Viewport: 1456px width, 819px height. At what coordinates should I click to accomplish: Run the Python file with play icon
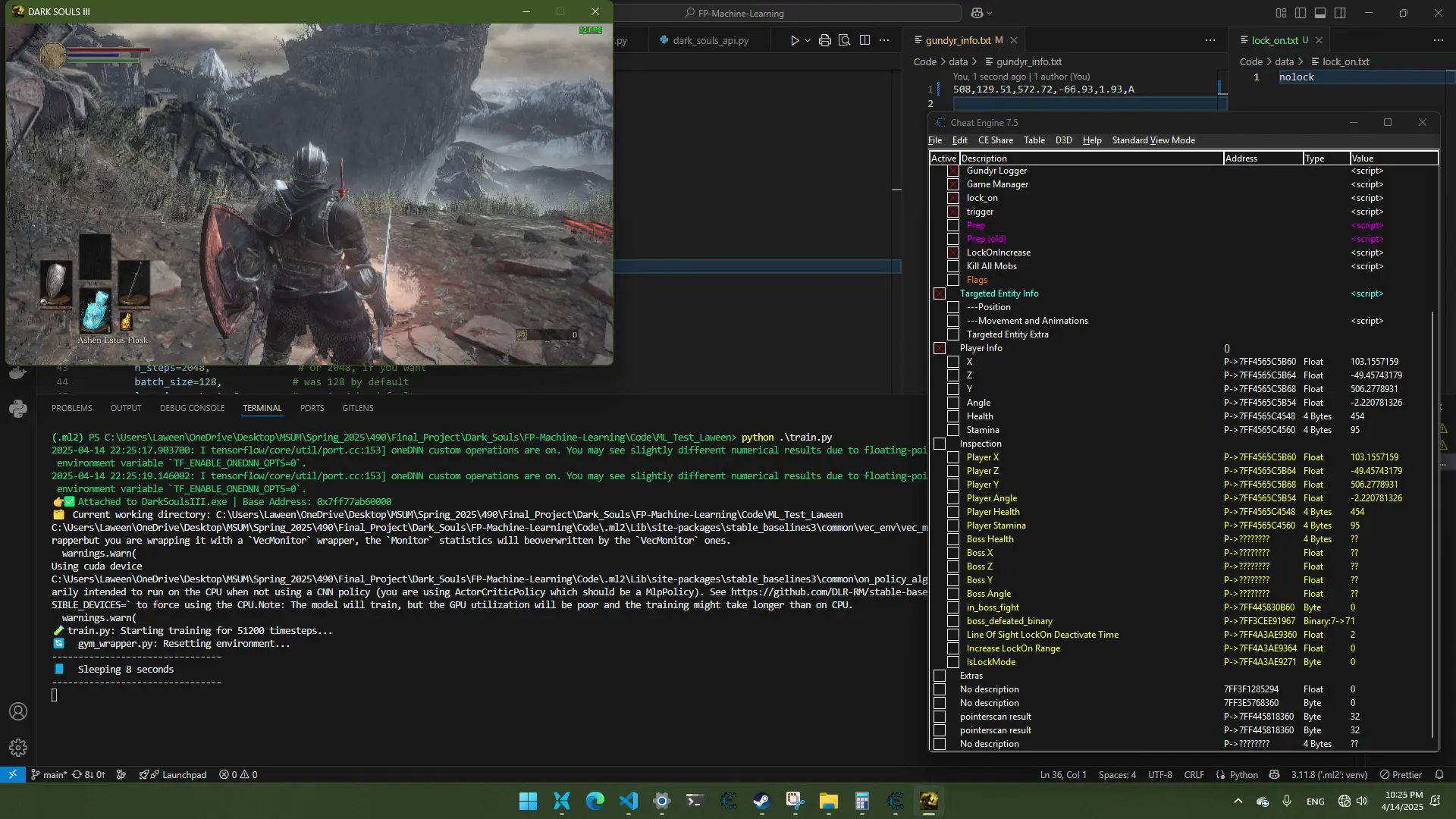pos(794,40)
